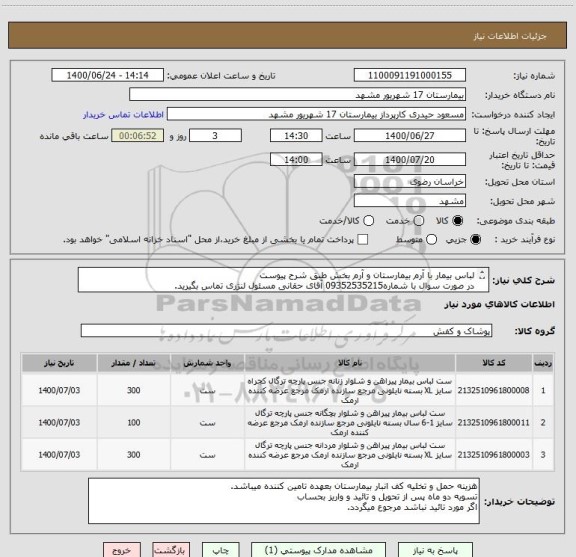Select the متوسط purchase type radio
Viewport: 576px width, 557px height.
(x=431, y=240)
